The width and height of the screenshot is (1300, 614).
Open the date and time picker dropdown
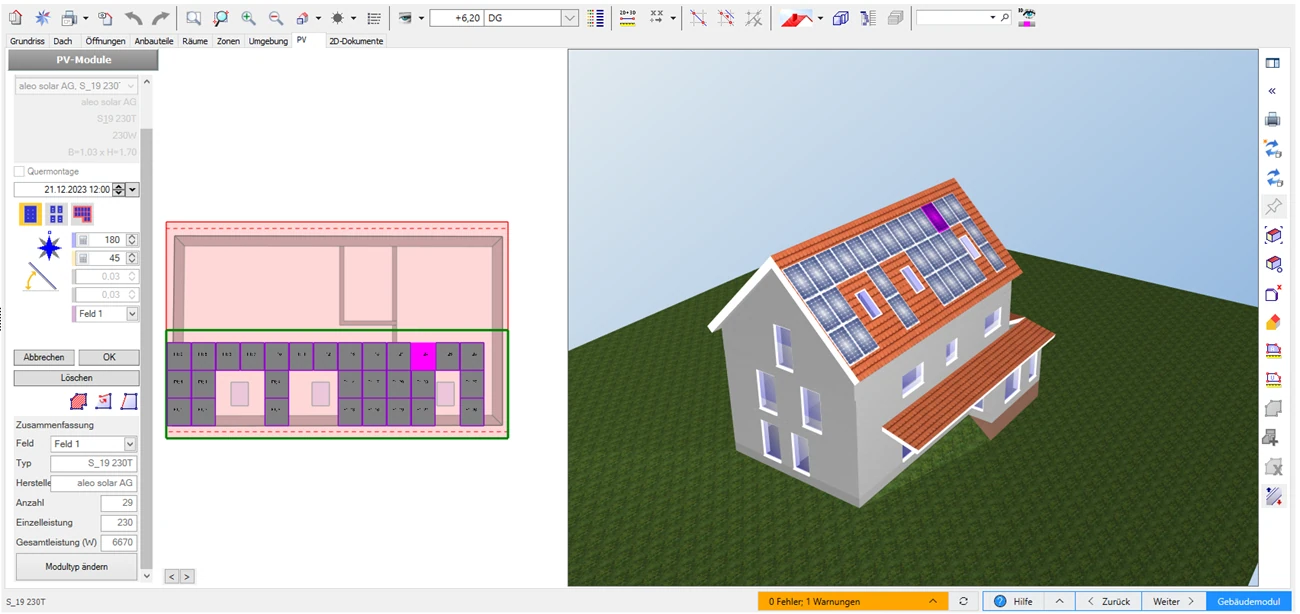point(133,190)
